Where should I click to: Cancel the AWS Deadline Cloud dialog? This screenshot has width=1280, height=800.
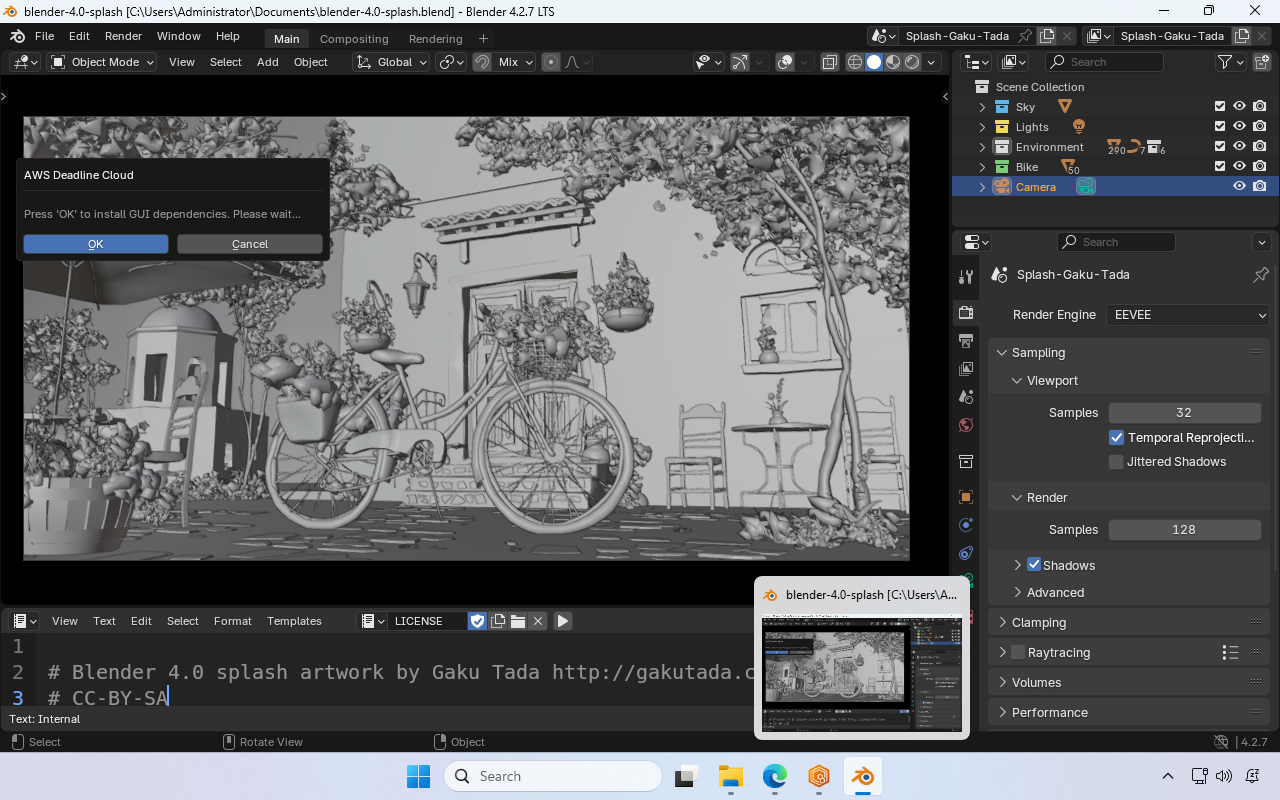(249, 243)
